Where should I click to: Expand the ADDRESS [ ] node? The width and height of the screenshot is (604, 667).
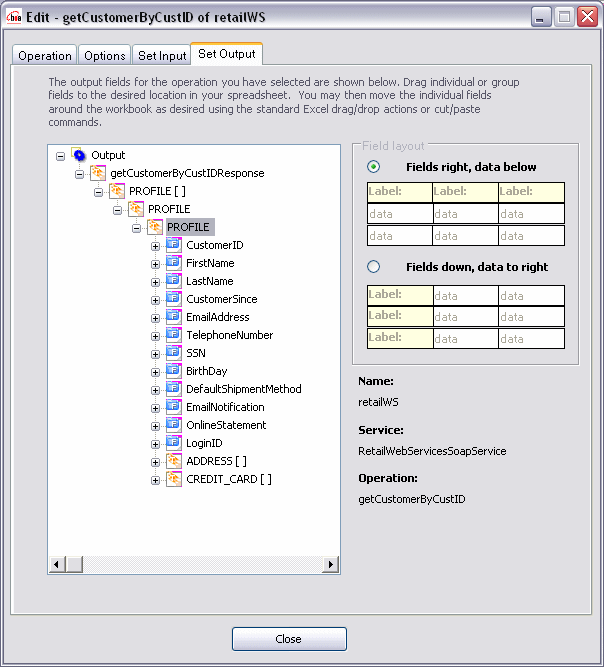pyautogui.click(x=155, y=462)
